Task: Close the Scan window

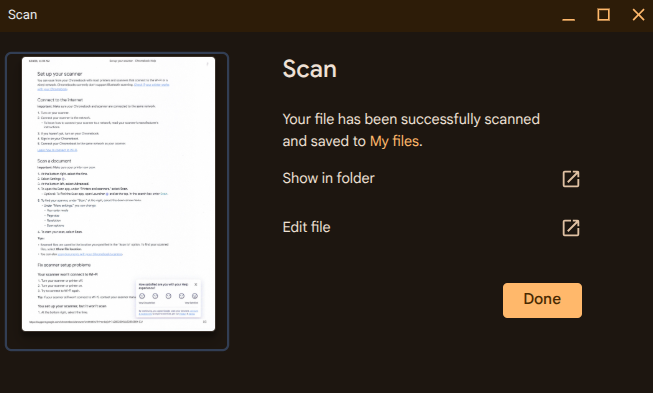Action: (x=638, y=15)
